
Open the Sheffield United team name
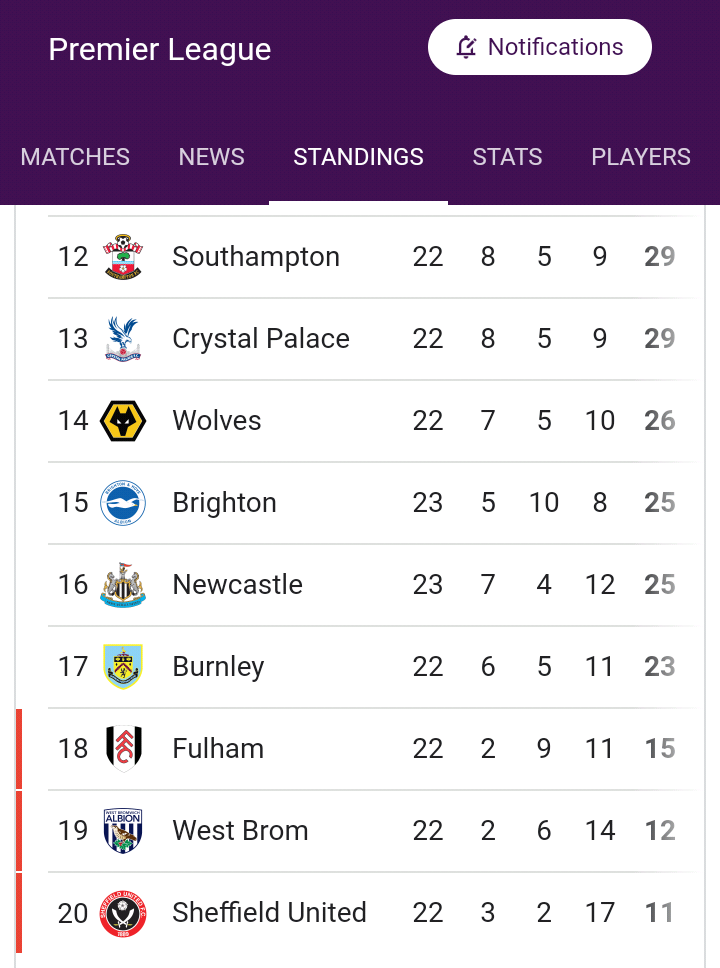[x=269, y=912]
